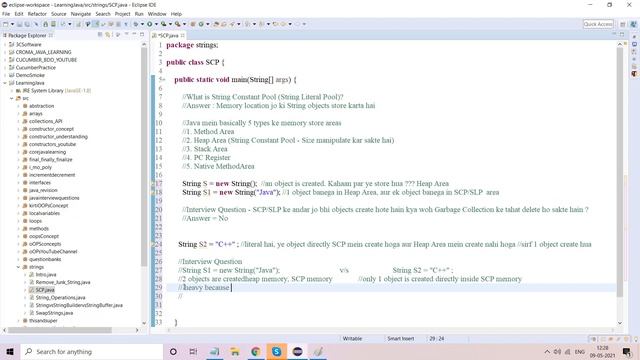Open the Run configurations dropdown arrow
Screen dimensions: 640x360
tap(156, 24)
